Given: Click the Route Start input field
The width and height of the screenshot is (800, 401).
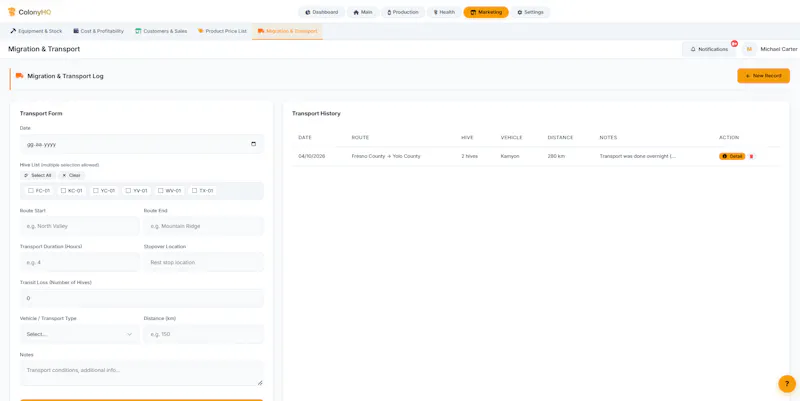Looking at the screenshot, I should point(80,226).
